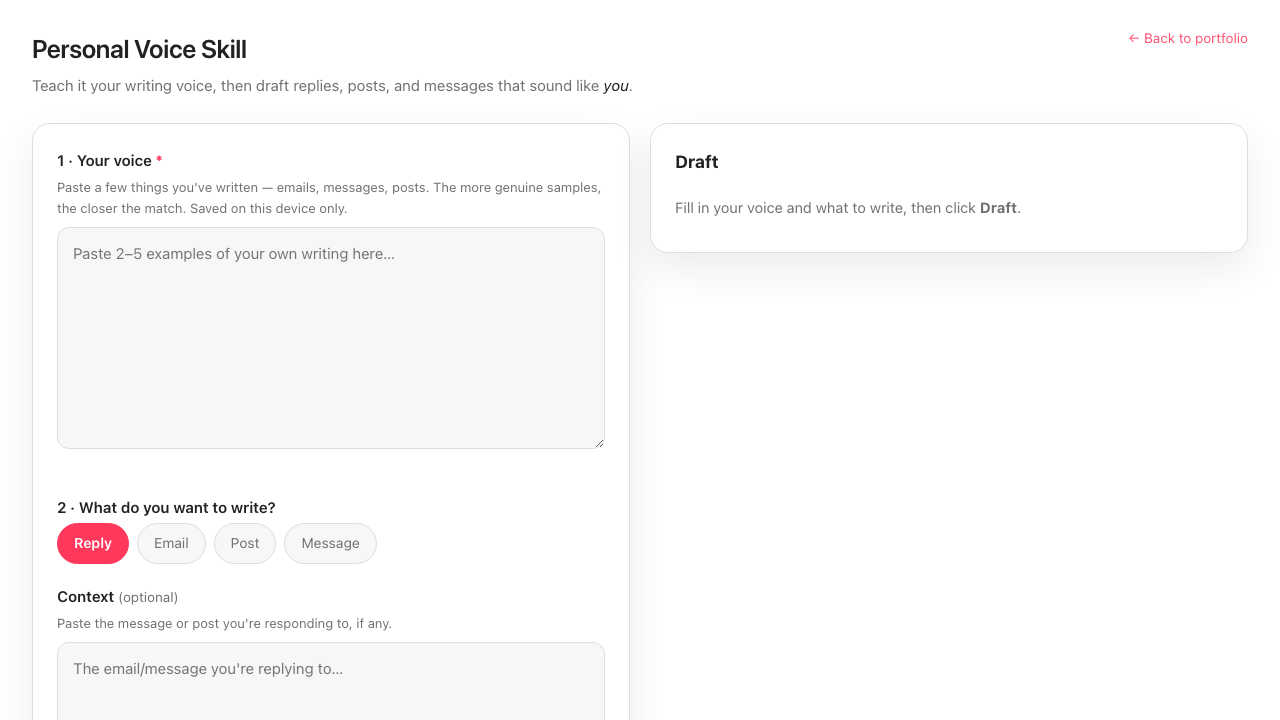Click the 'Paste a few things you've written' description
Screen dimensions: 1280x720
(x=329, y=198)
